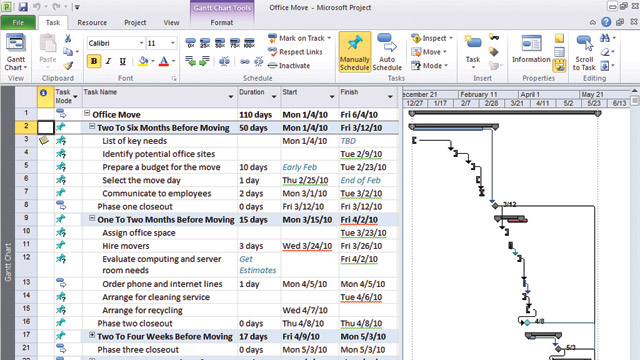This screenshot has height=360, width=640.
Task: Pick background fill color bucket
Action: pos(143,61)
